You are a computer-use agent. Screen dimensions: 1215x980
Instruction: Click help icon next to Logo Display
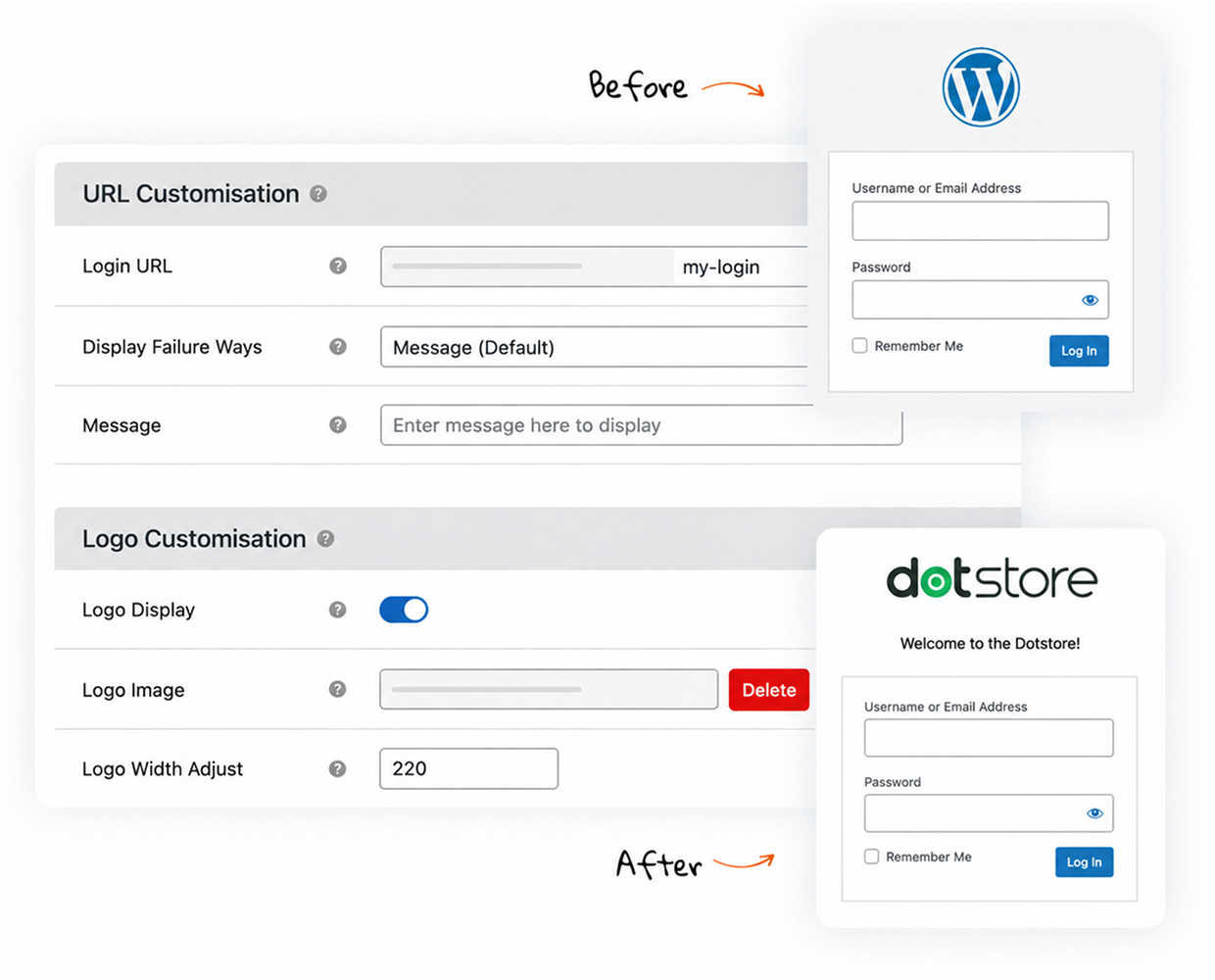pyautogui.click(x=338, y=610)
